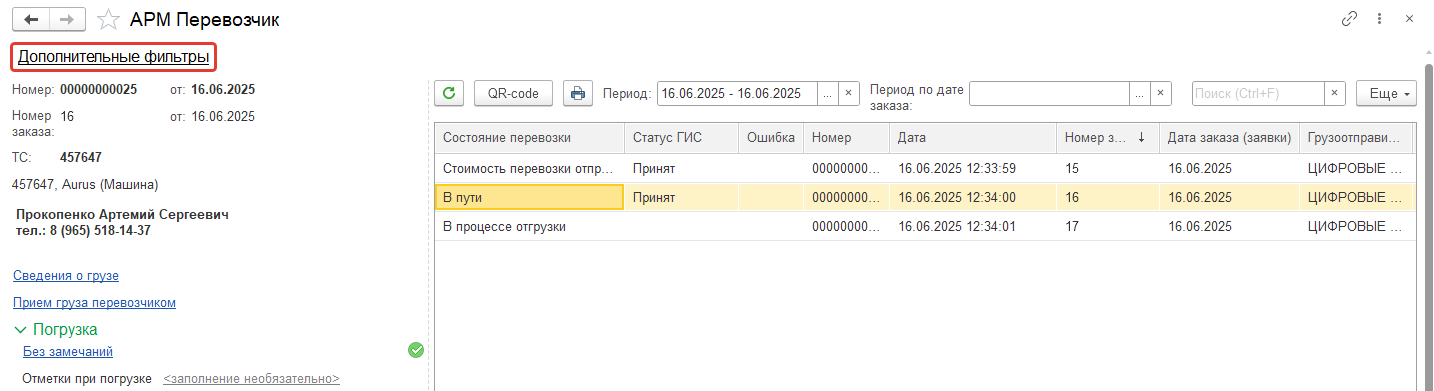Clear the Период date range field
The height and width of the screenshot is (391, 1434).
[848, 93]
